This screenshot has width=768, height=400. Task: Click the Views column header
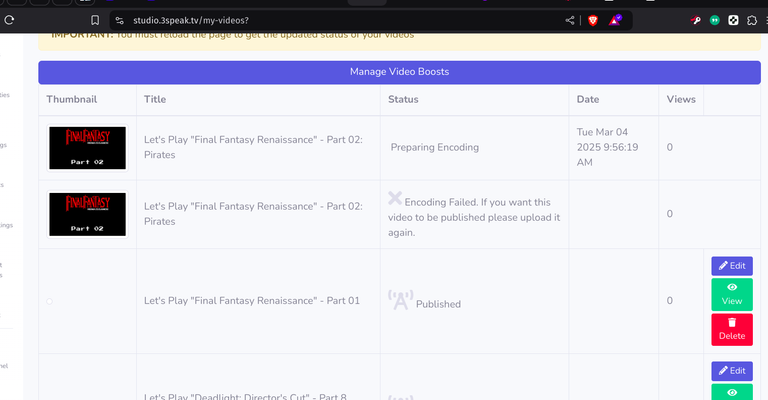(681, 99)
